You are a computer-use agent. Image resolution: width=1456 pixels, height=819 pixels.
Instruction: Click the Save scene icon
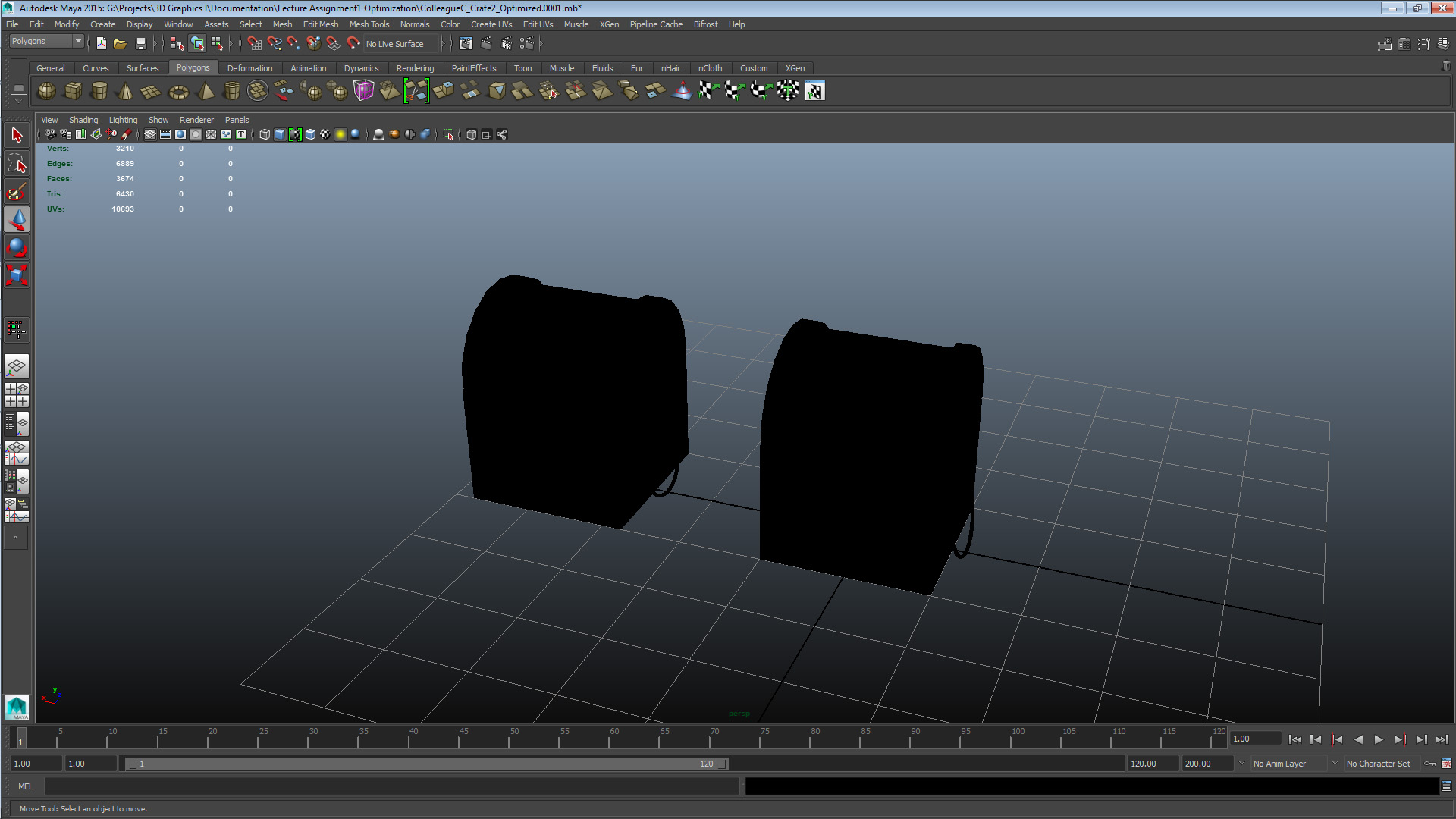140,44
